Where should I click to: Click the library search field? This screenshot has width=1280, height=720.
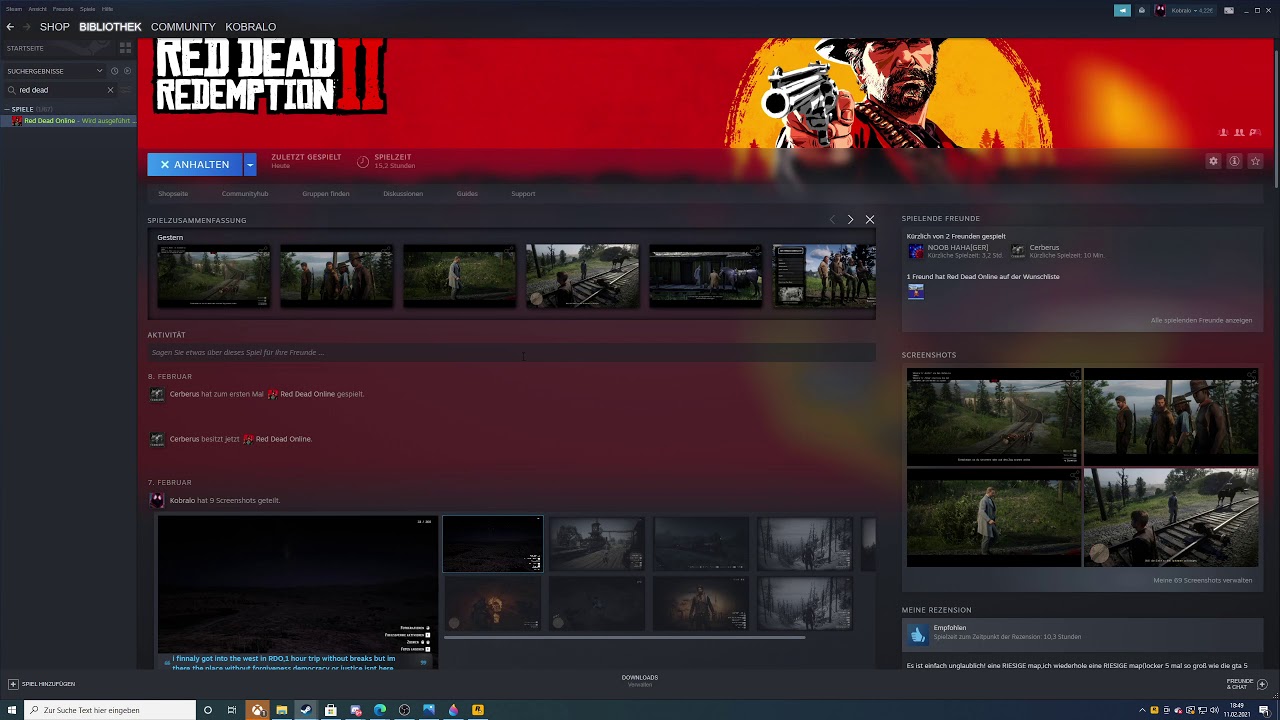pyautogui.click(x=58, y=90)
